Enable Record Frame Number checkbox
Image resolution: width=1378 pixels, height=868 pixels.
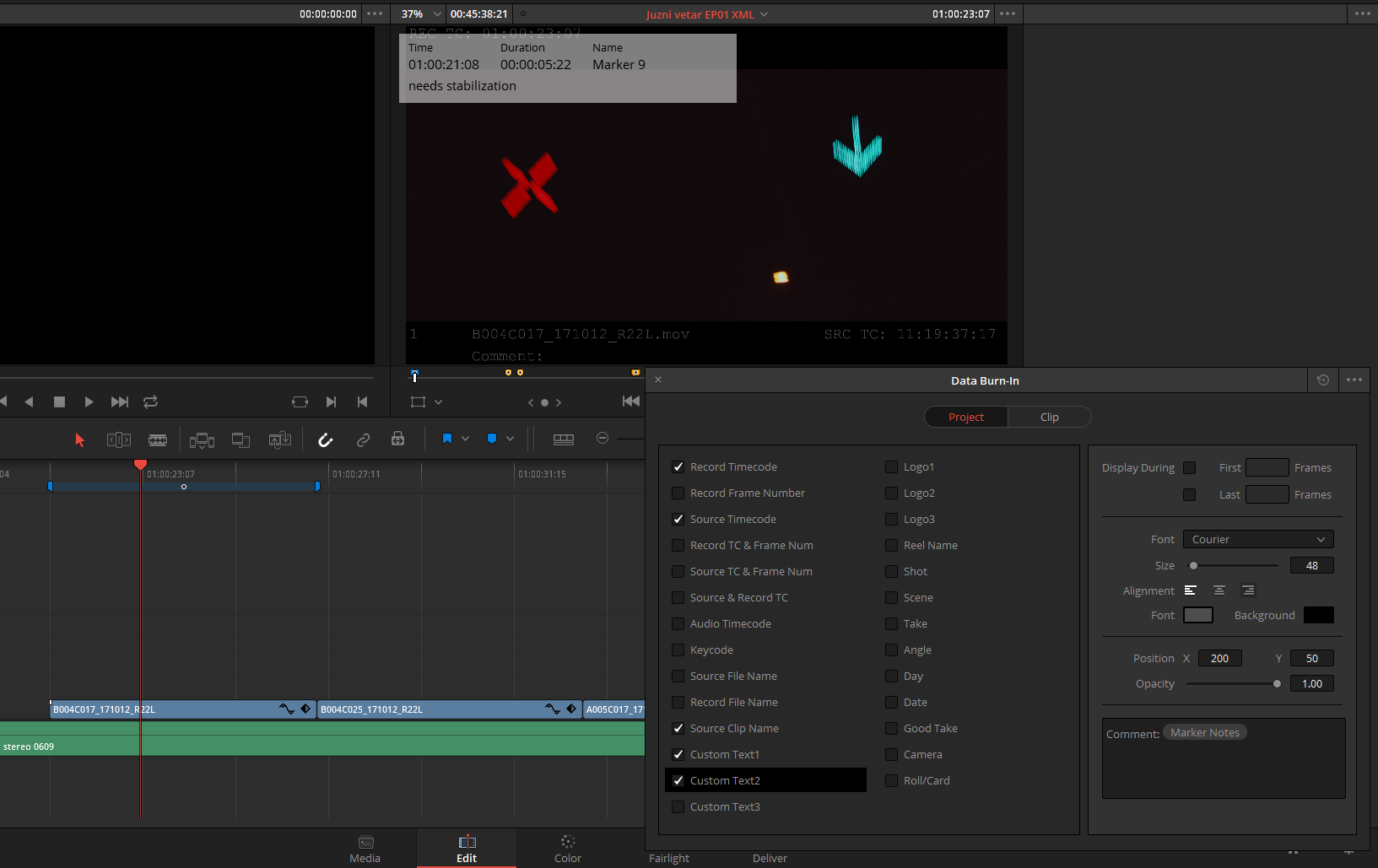click(x=678, y=493)
